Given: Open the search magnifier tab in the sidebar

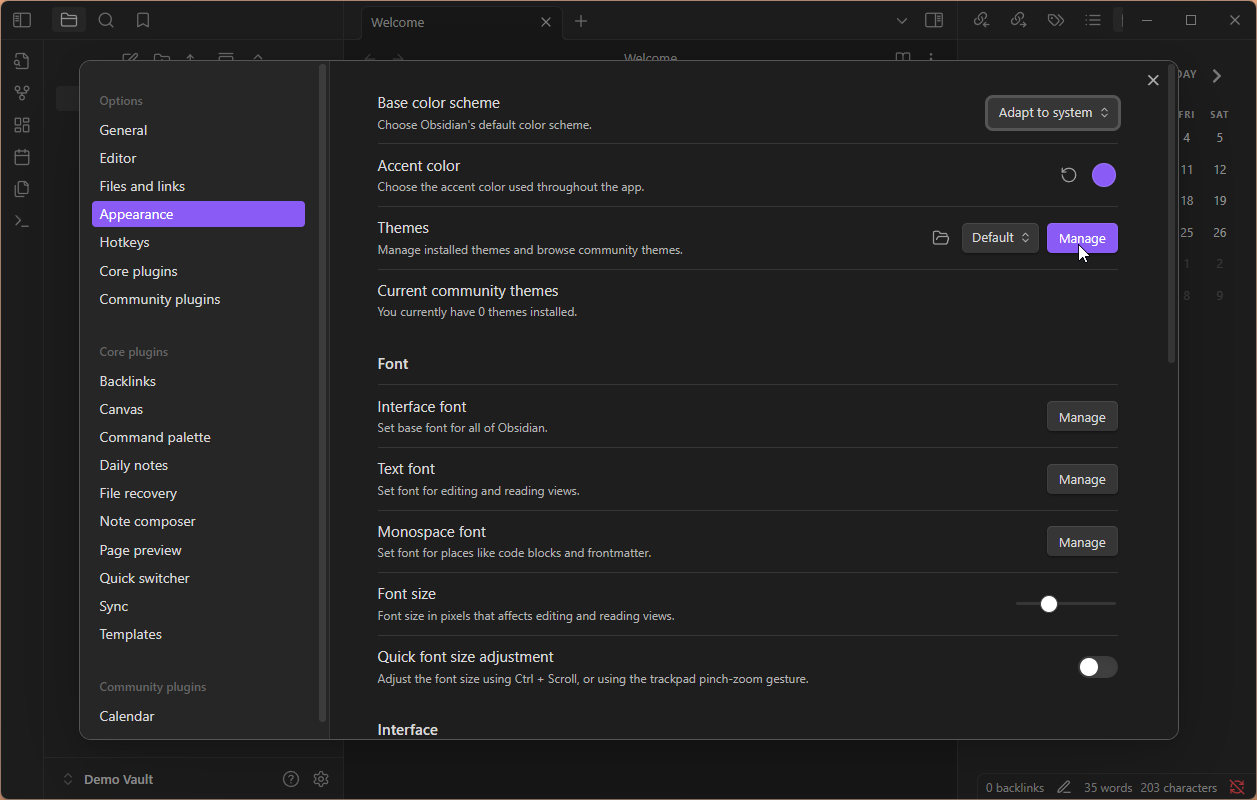Looking at the screenshot, I should pos(106,20).
